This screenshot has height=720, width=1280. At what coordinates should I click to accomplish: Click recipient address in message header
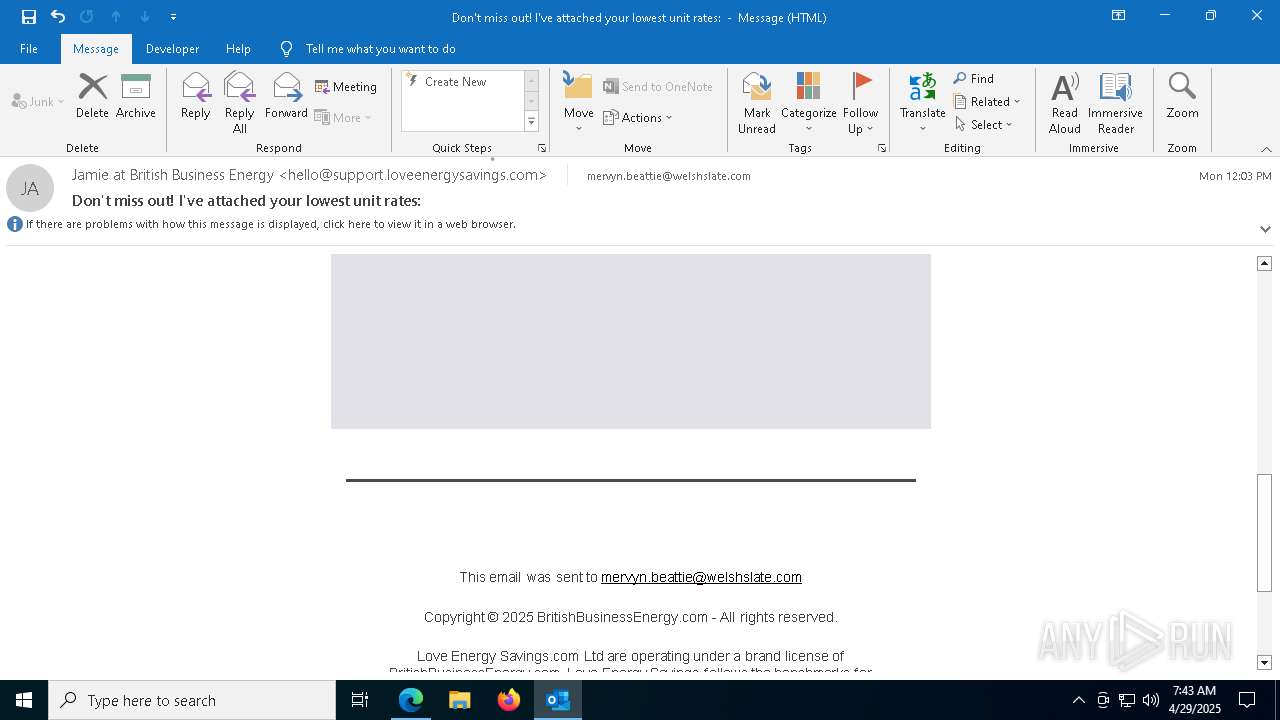tap(669, 176)
